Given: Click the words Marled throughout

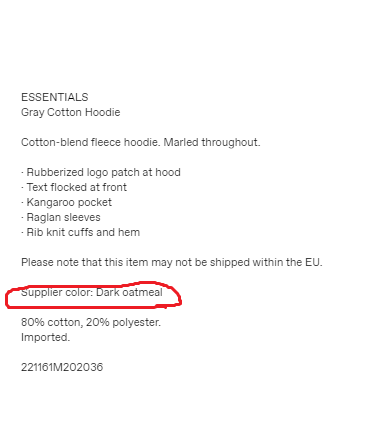Looking at the screenshot, I should point(212,142).
